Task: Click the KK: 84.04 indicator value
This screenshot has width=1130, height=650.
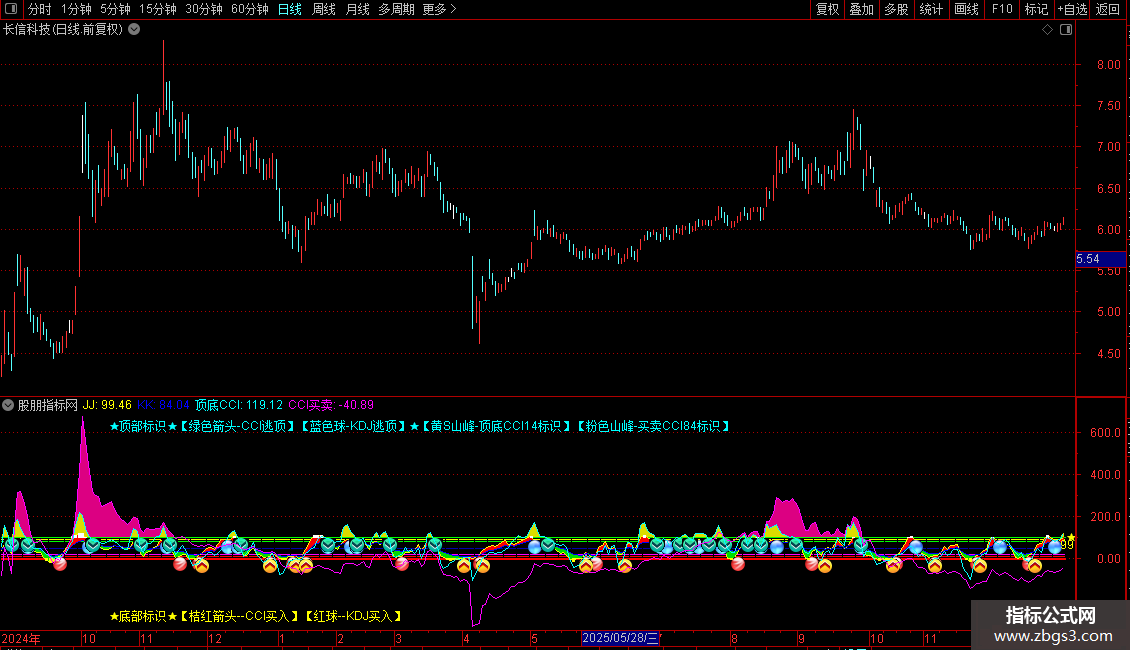Action: click(163, 405)
